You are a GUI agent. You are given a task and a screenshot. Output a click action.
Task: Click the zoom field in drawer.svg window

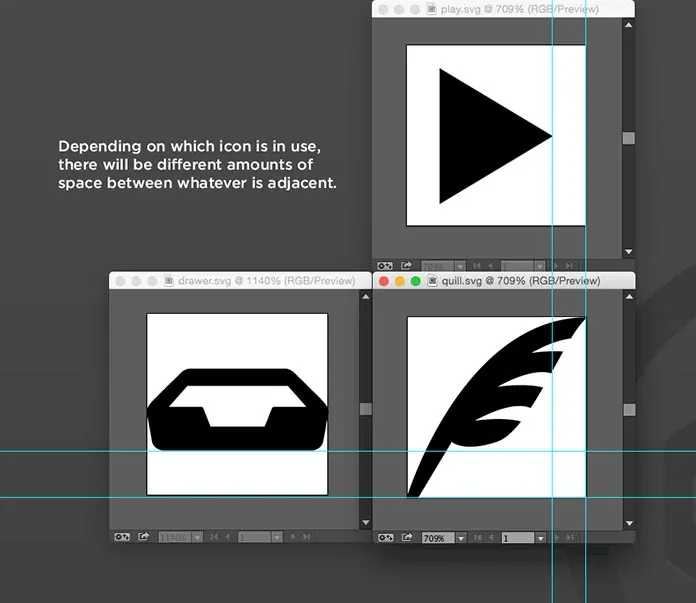coord(175,537)
